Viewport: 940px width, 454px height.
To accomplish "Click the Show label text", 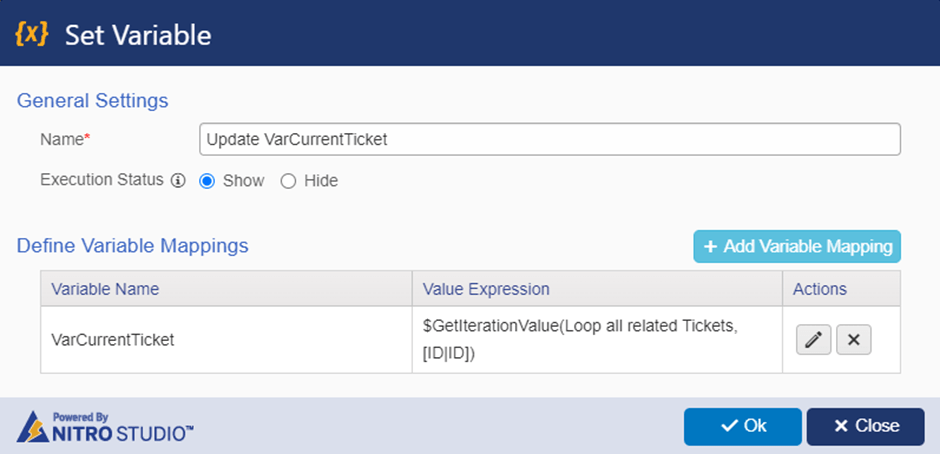I will coord(243,181).
